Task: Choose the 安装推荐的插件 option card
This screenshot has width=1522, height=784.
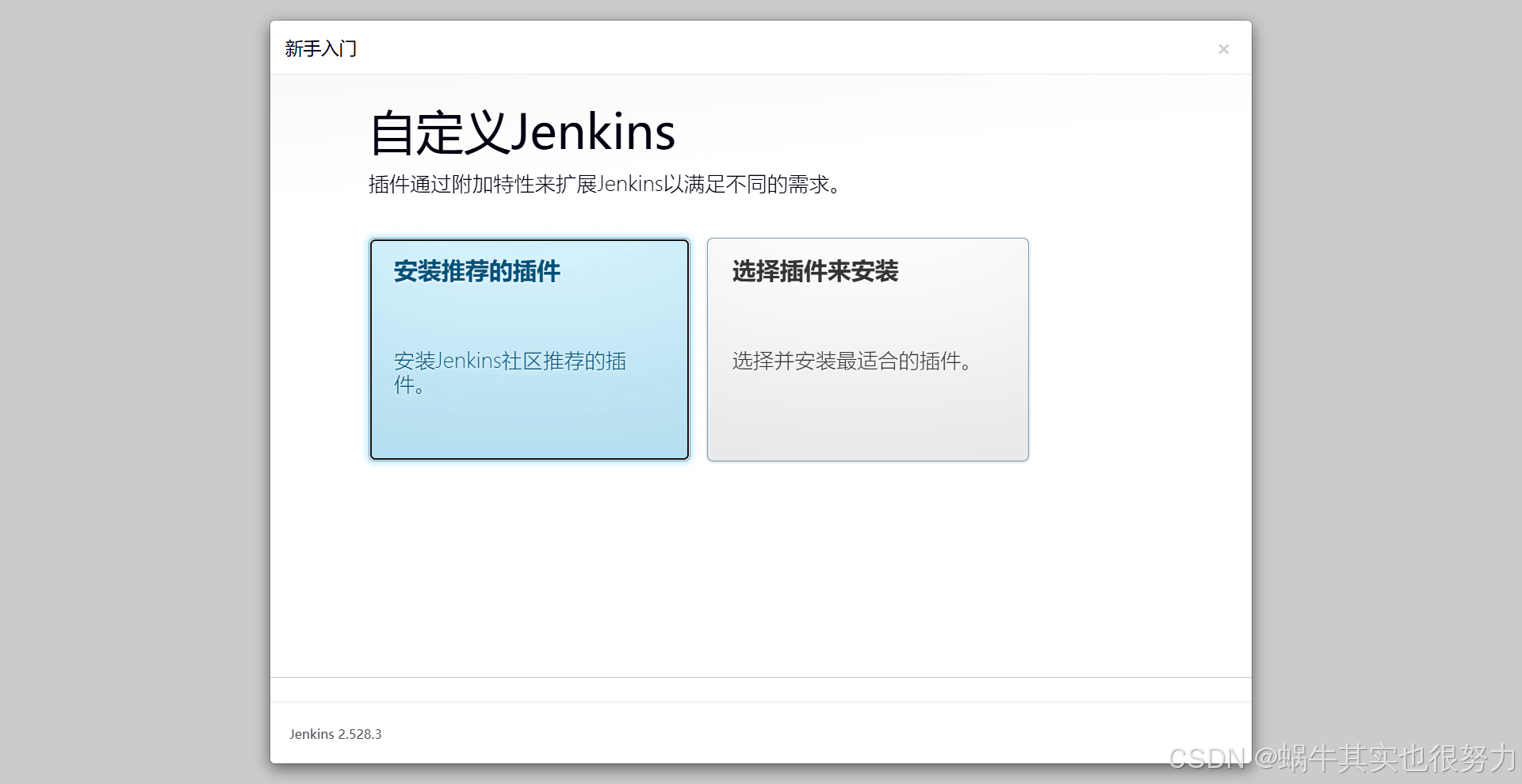Action: click(x=530, y=349)
